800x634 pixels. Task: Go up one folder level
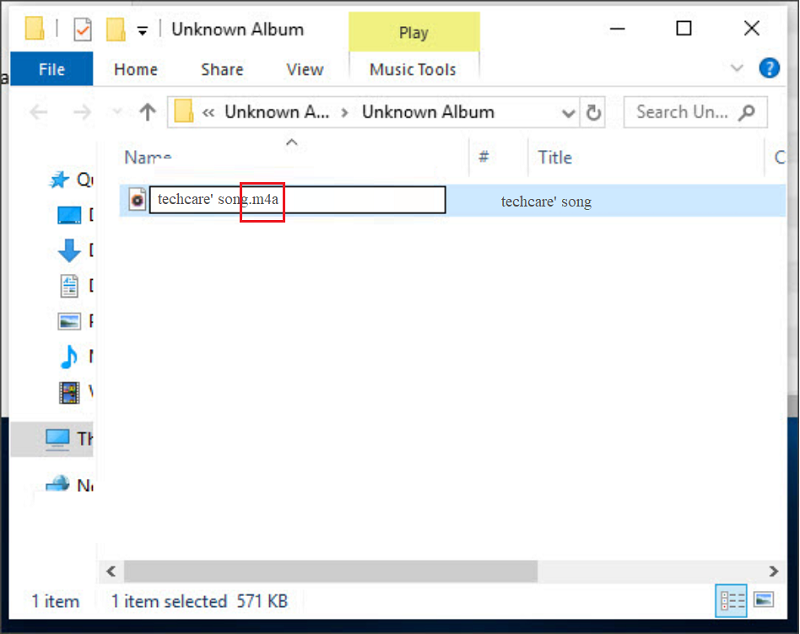(x=148, y=112)
